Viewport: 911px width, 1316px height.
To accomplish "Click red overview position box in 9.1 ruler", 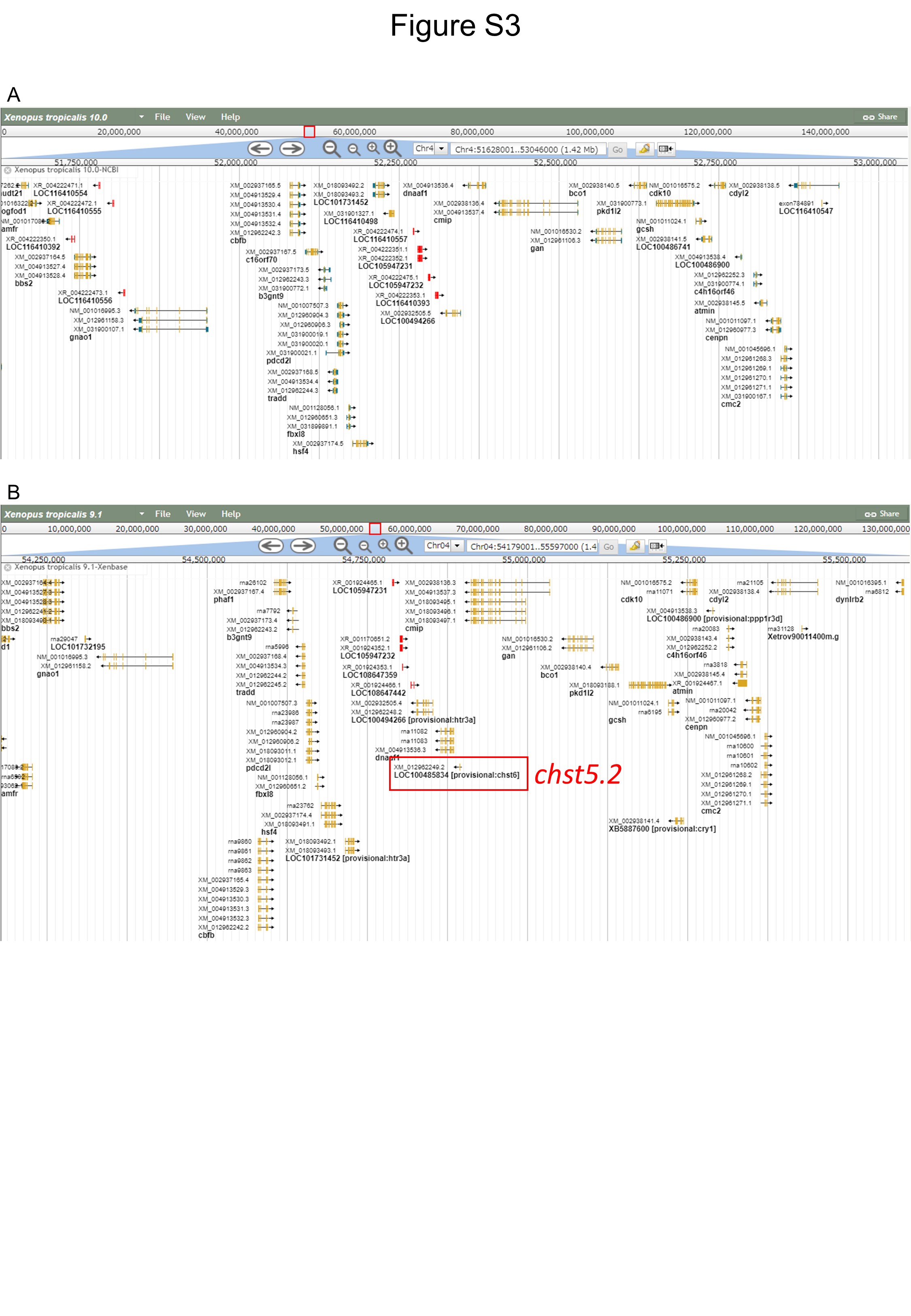I will click(x=375, y=528).
